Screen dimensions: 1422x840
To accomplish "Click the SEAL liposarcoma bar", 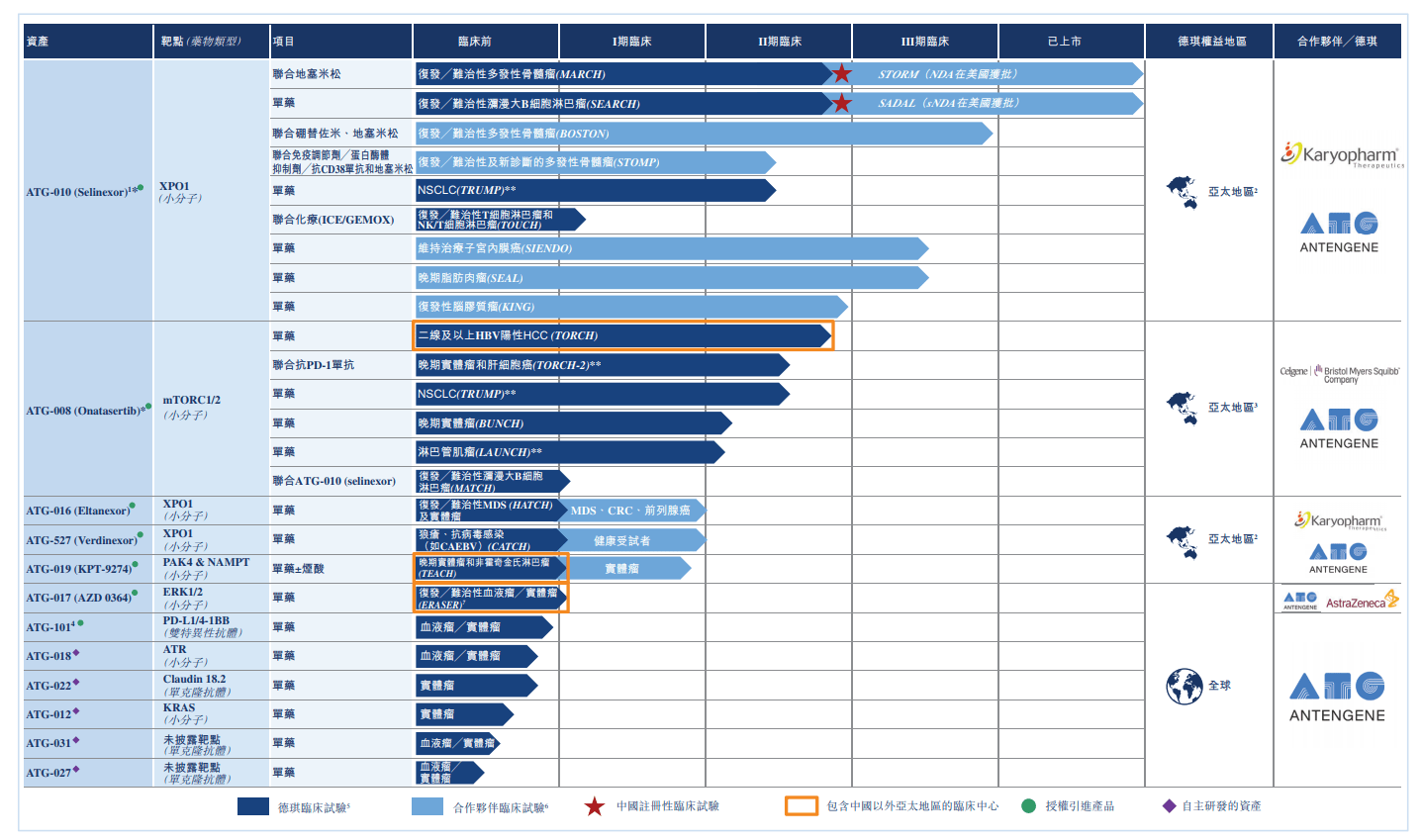I will coord(672,278).
